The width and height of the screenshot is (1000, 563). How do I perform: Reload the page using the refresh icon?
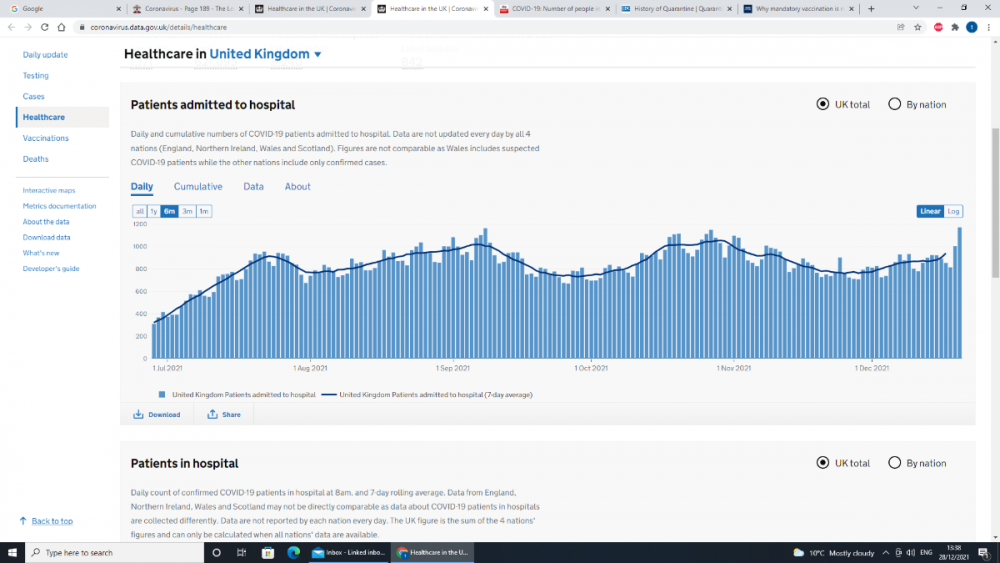tap(45, 27)
